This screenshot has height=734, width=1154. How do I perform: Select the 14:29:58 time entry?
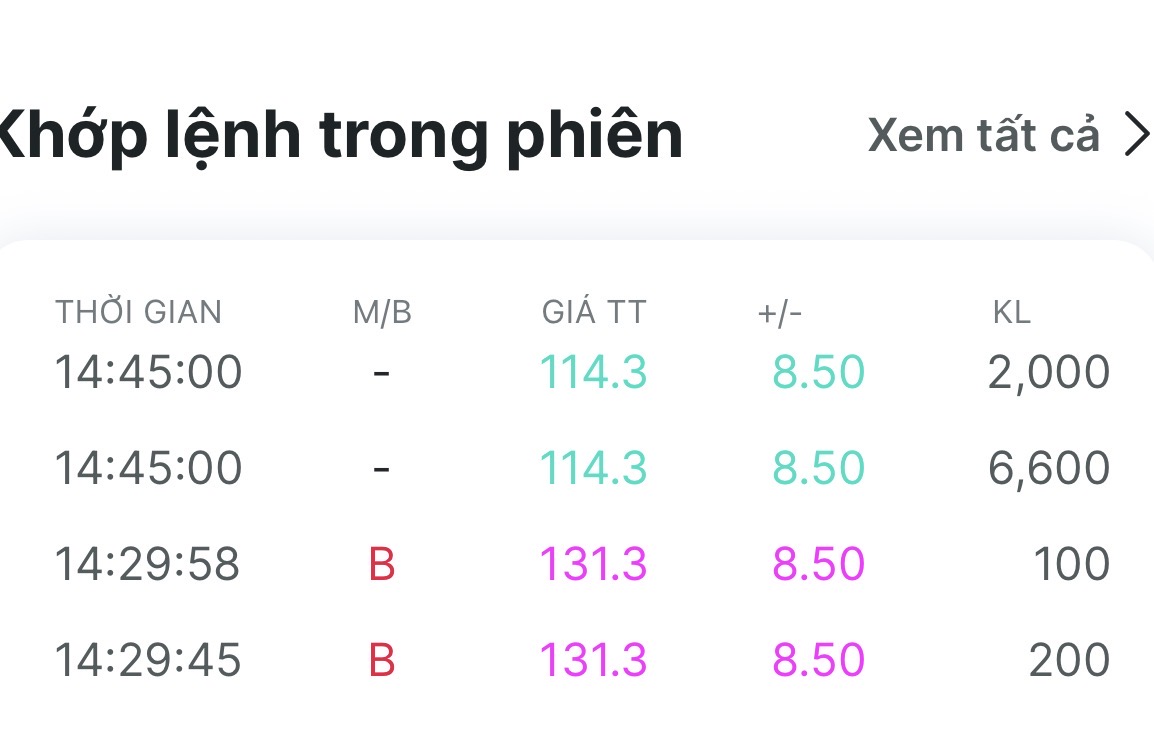[147, 565]
